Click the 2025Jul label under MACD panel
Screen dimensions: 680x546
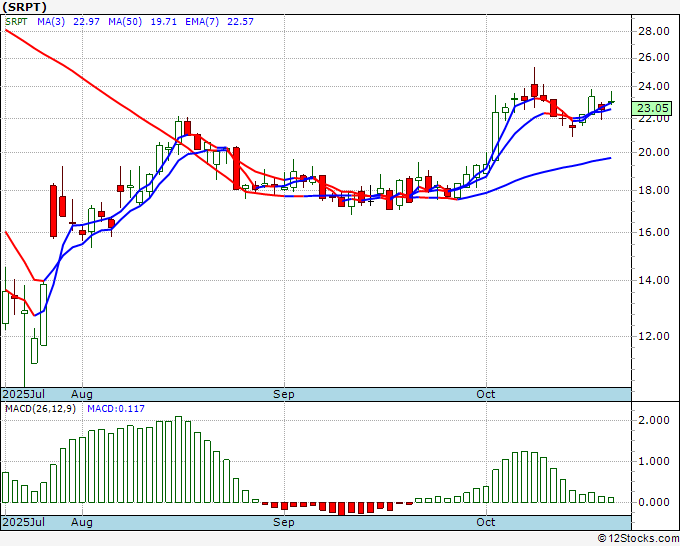tap(24, 522)
